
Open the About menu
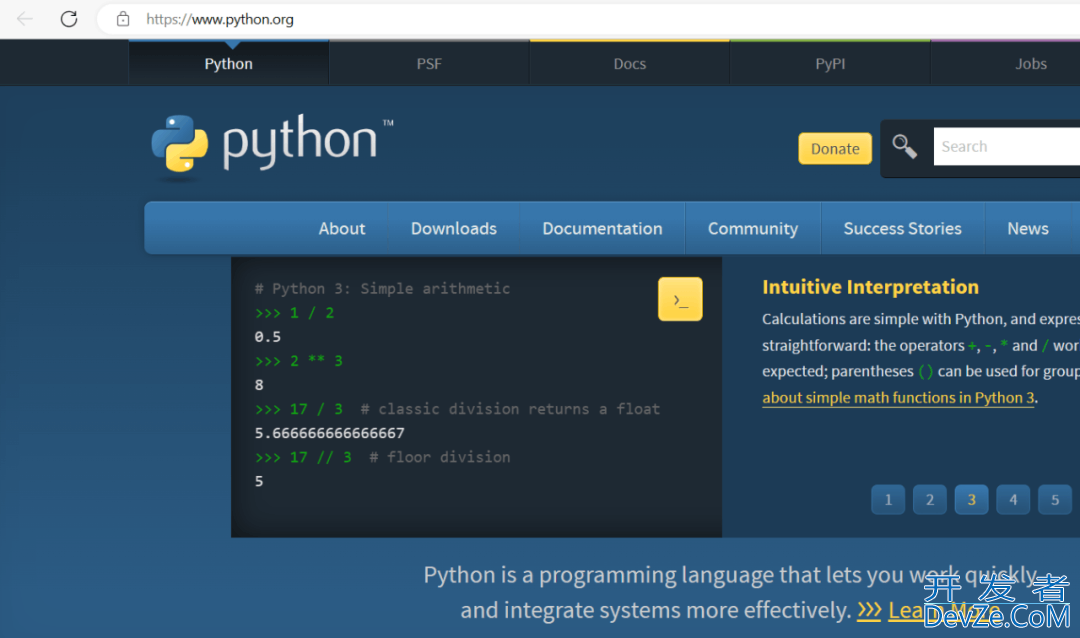(342, 229)
